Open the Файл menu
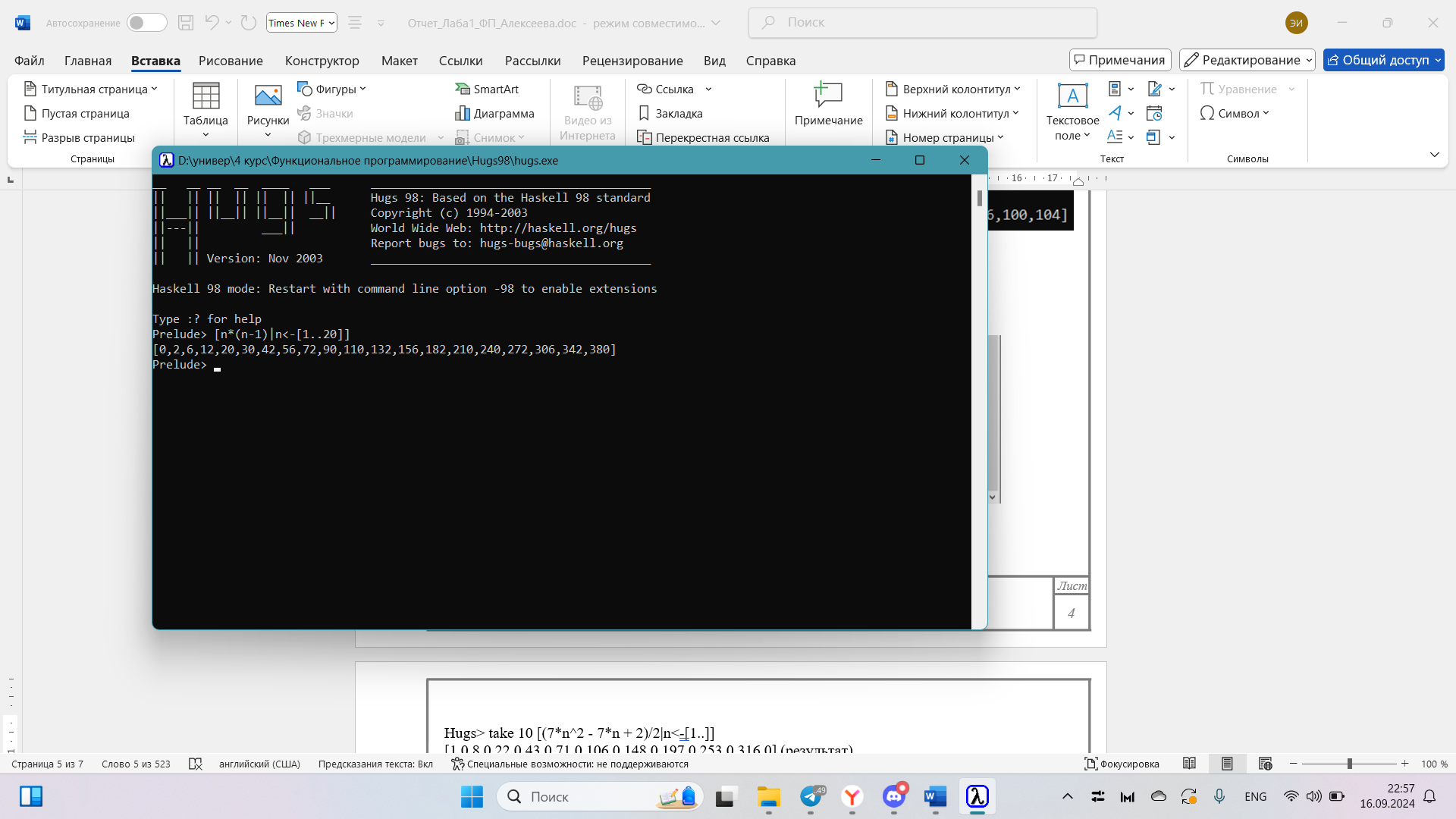The width and height of the screenshot is (1456, 819). coord(30,61)
